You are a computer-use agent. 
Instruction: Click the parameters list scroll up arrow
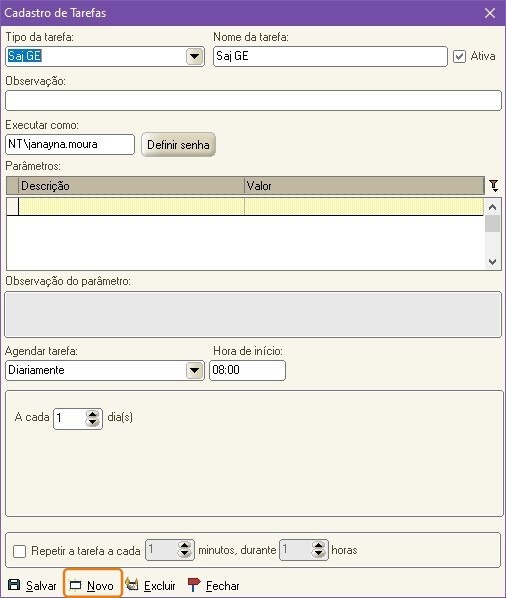pos(492,207)
